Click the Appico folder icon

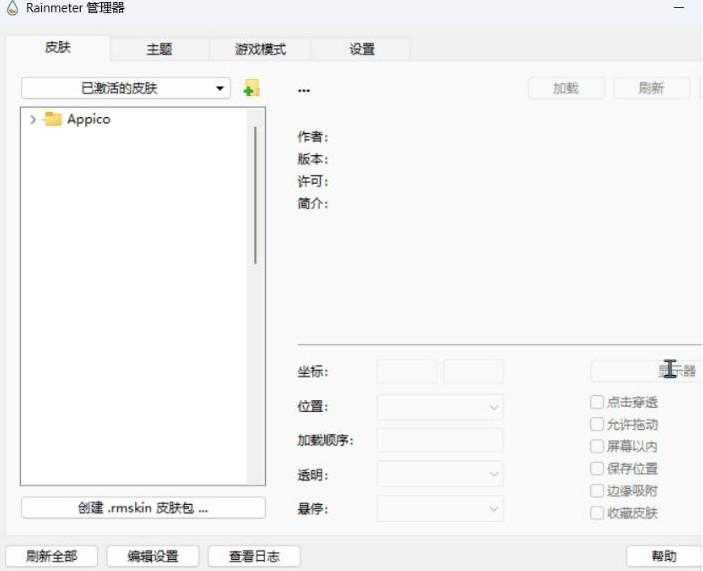(x=53, y=119)
